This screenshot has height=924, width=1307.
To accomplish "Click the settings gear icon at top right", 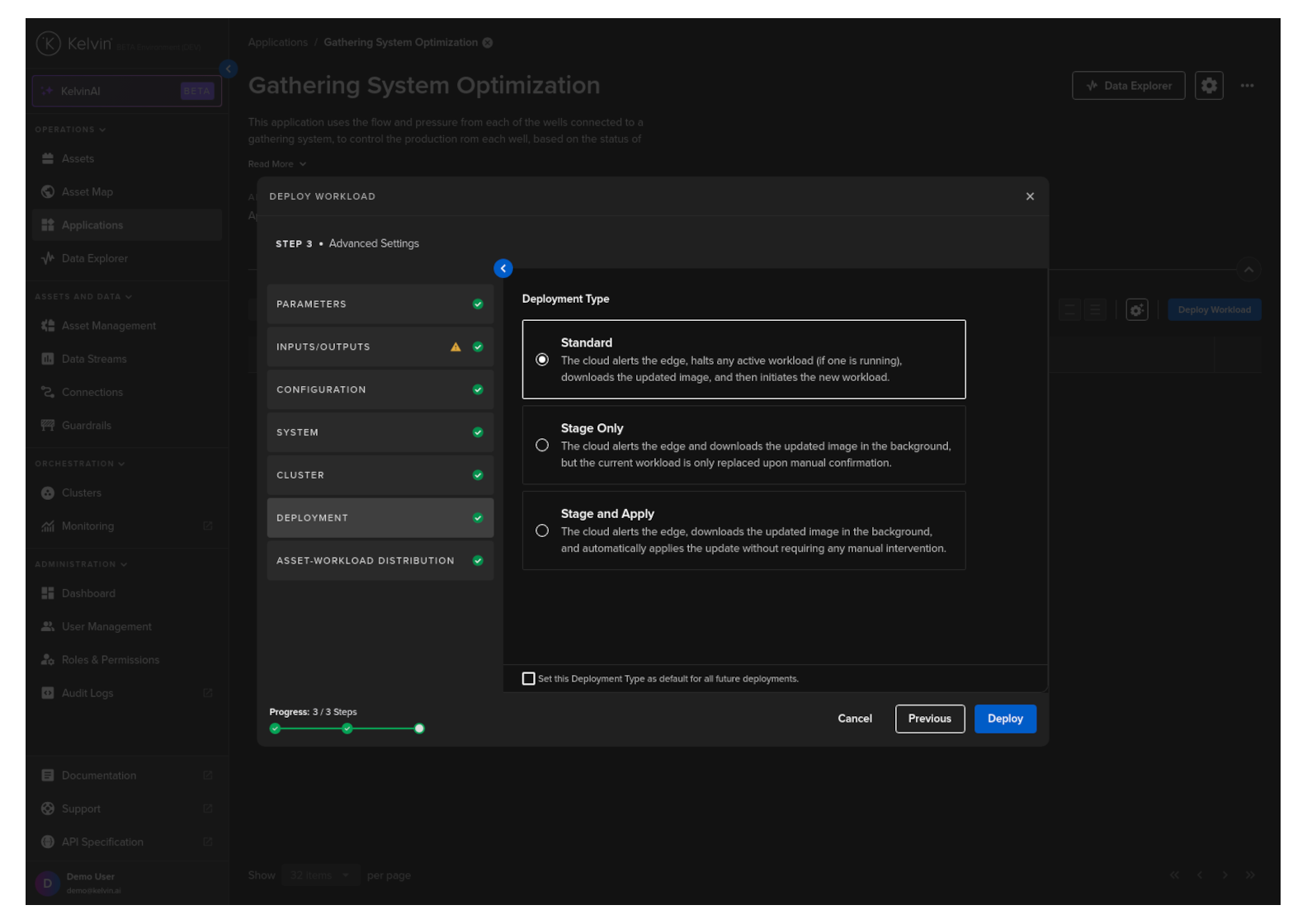I will pyautogui.click(x=1208, y=86).
